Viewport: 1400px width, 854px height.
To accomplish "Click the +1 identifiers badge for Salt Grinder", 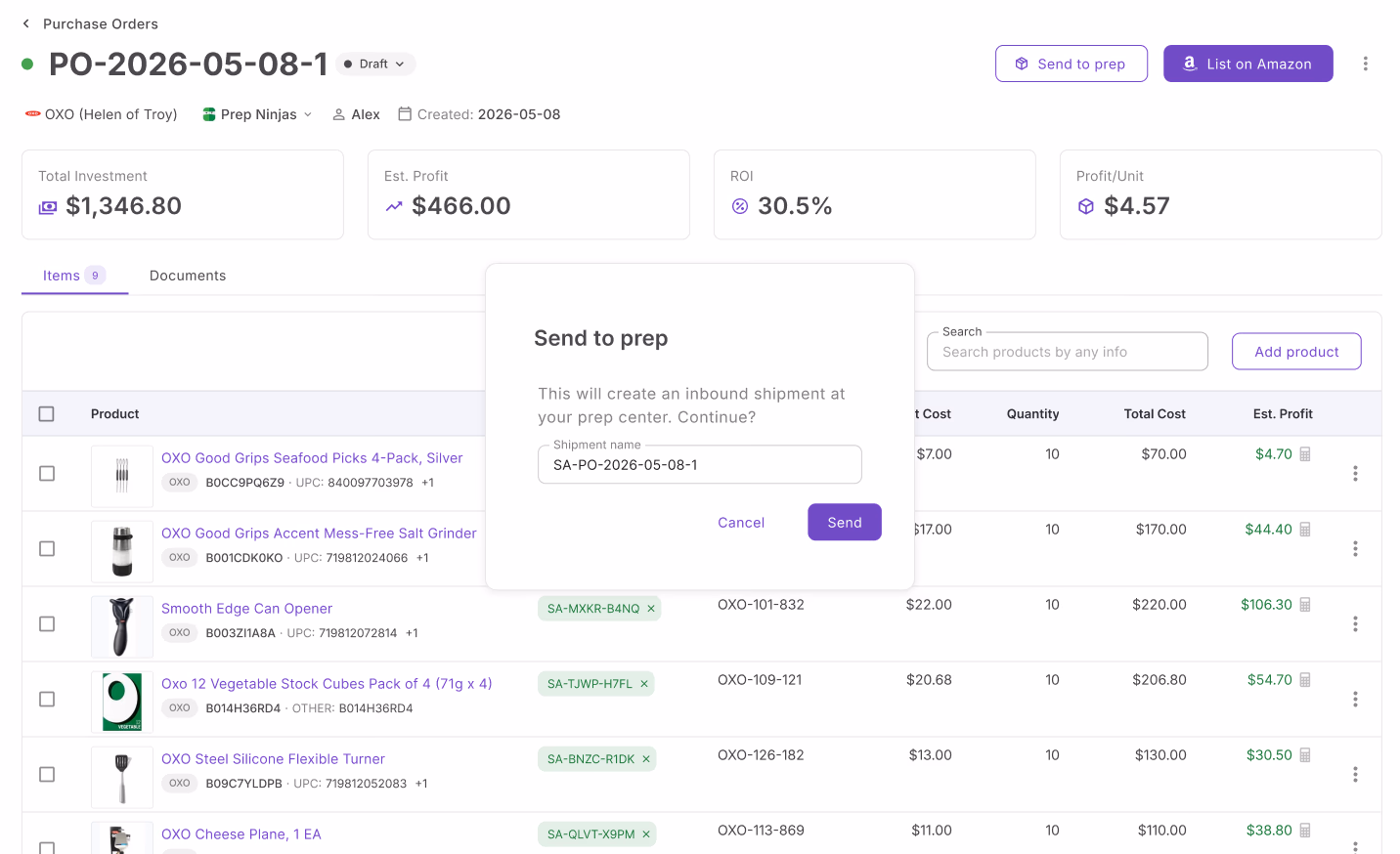I will click(422, 558).
